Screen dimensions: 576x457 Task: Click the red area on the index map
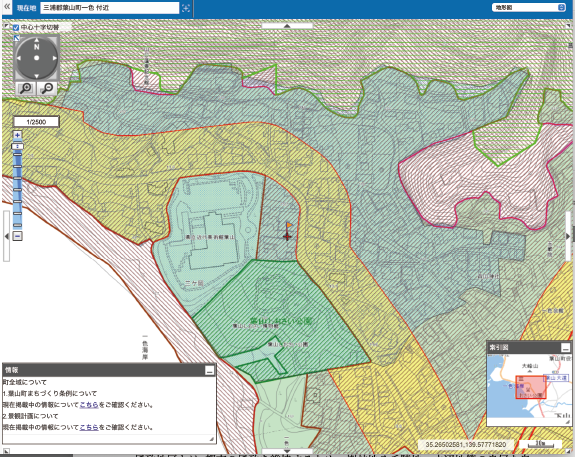pyautogui.click(x=530, y=387)
